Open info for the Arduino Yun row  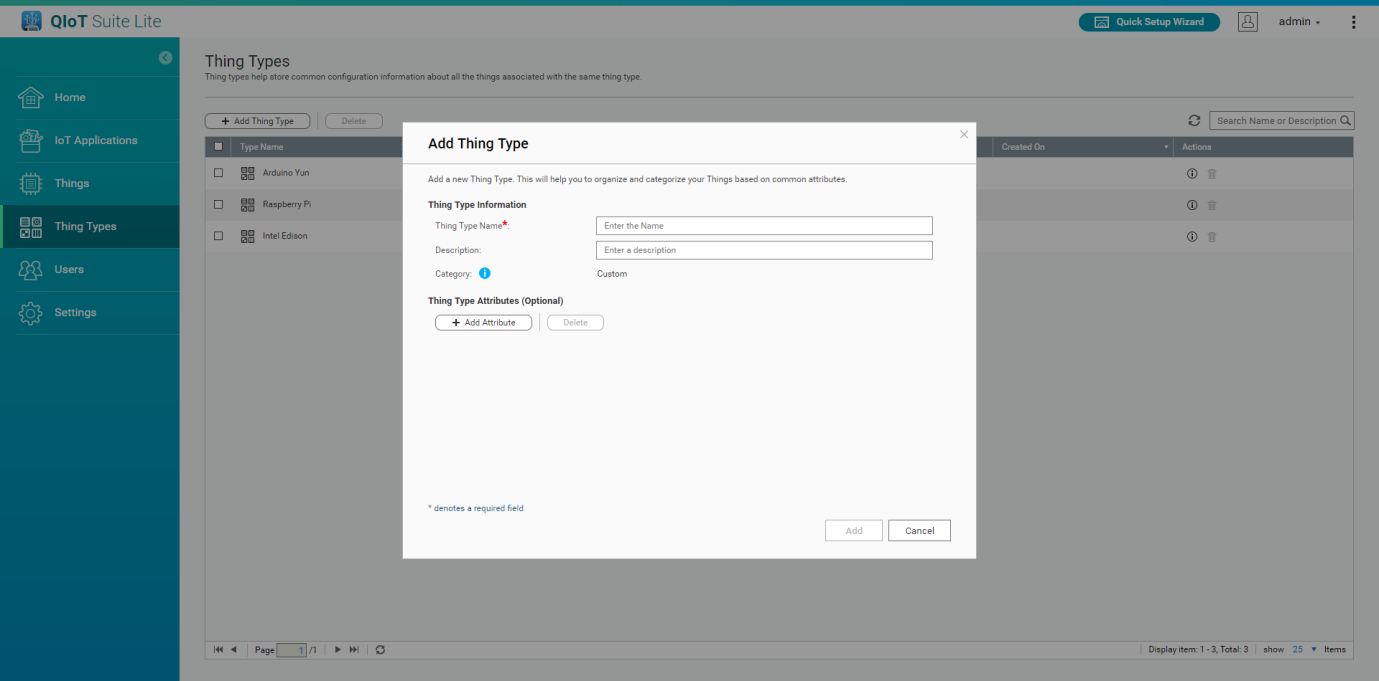click(1192, 173)
